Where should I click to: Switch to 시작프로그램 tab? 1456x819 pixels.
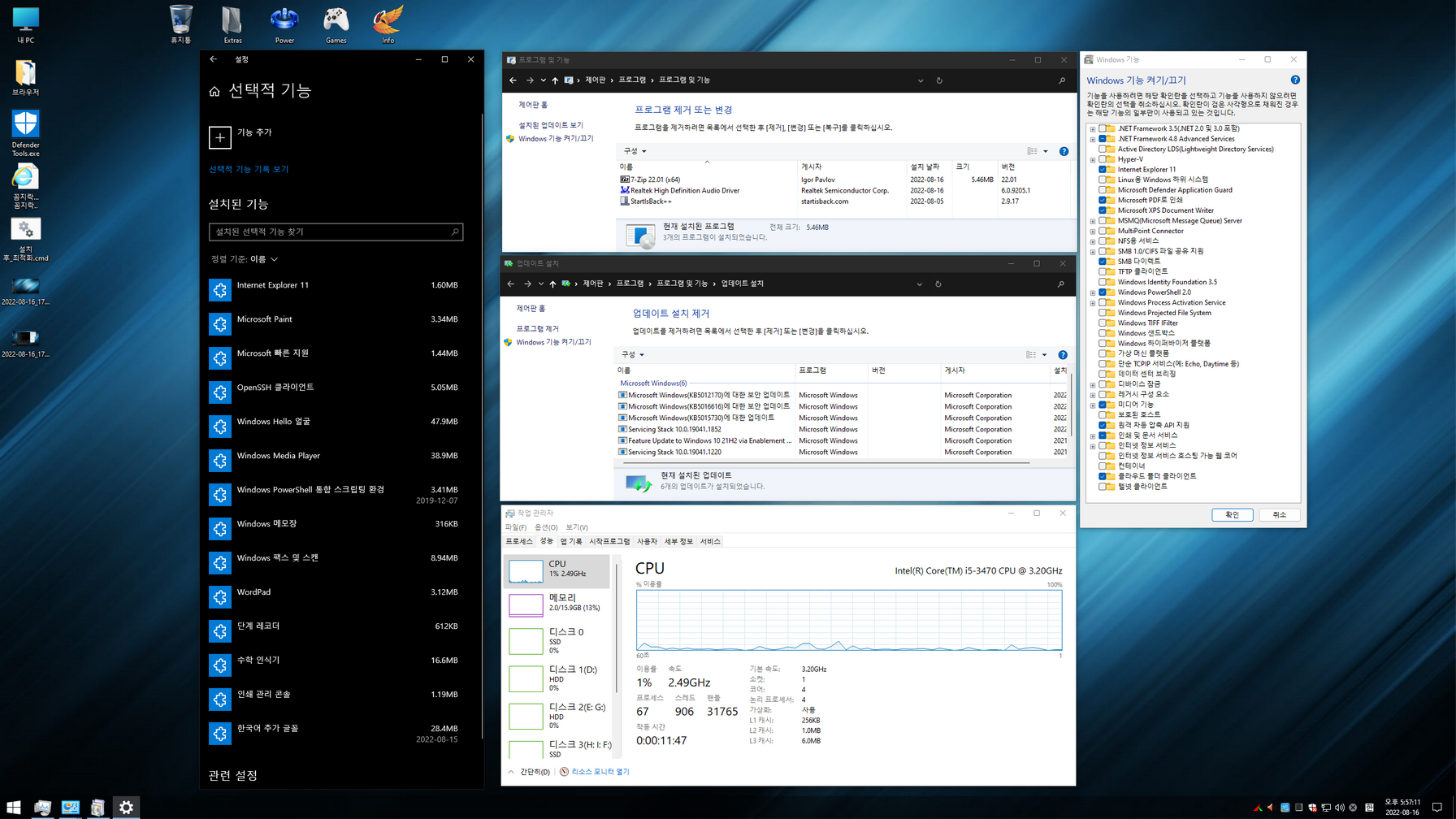click(x=609, y=541)
